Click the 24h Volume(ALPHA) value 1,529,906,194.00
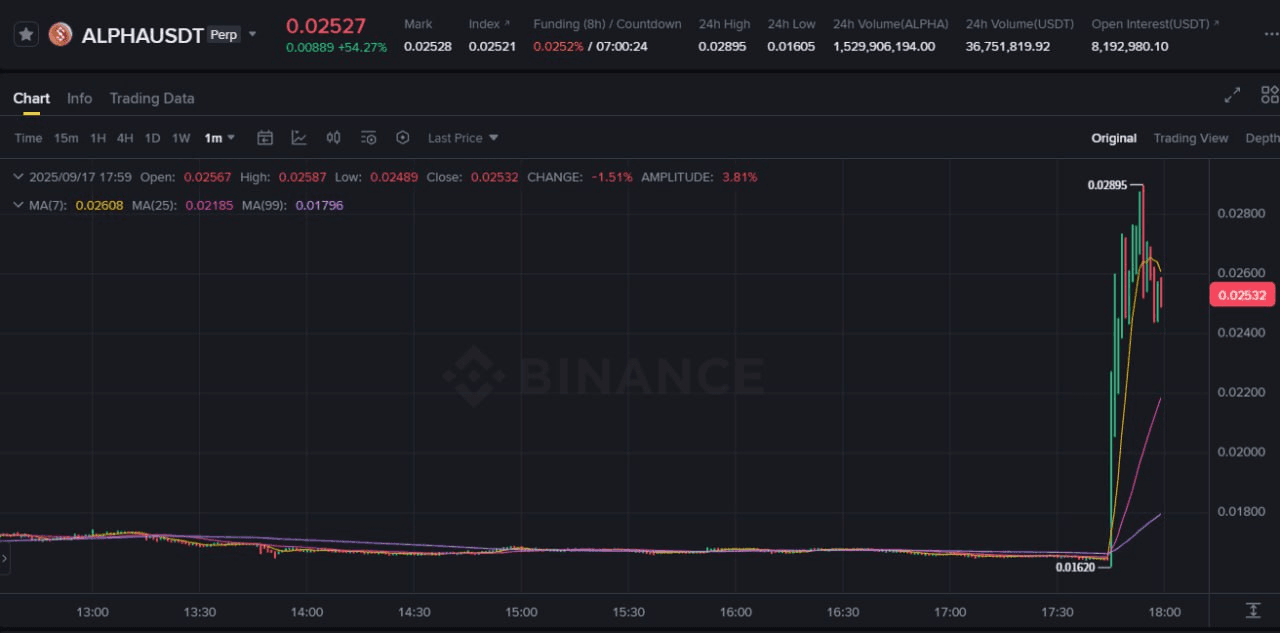1280x633 pixels. pos(884,46)
